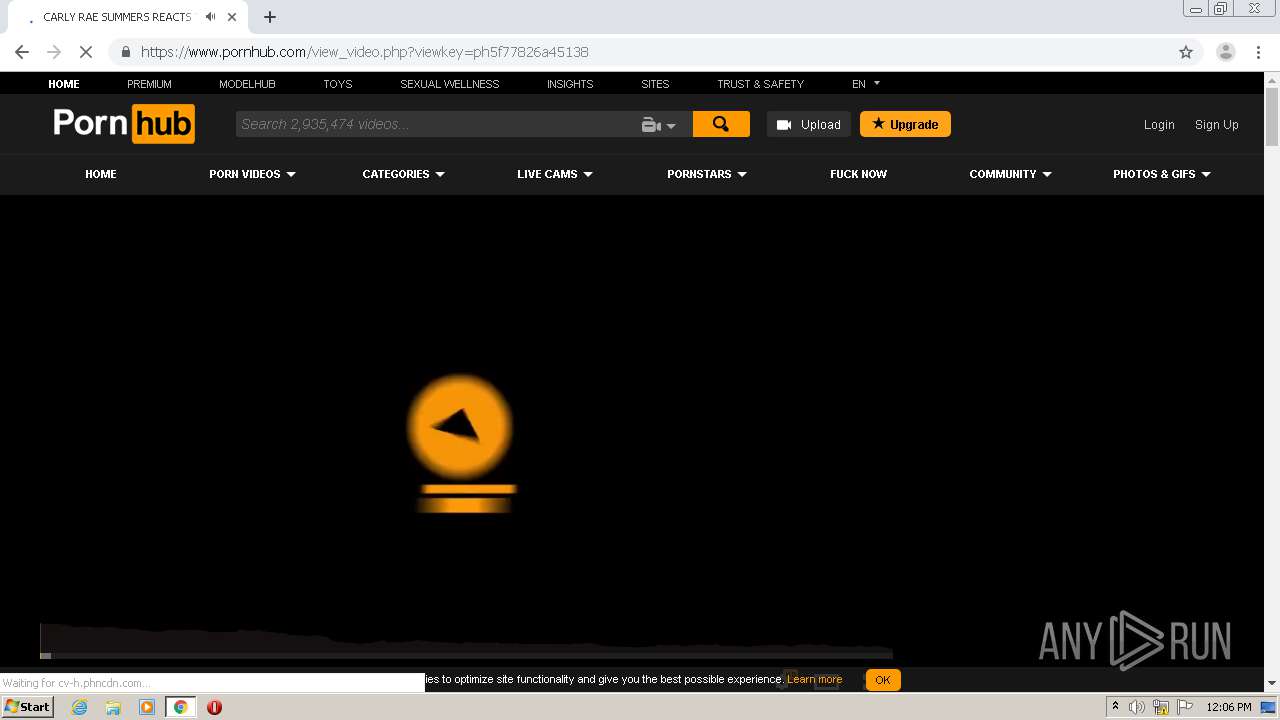Open Learn more cookie link
The height and width of the screenshot is (720, 1280).
(x=814, y=680)
